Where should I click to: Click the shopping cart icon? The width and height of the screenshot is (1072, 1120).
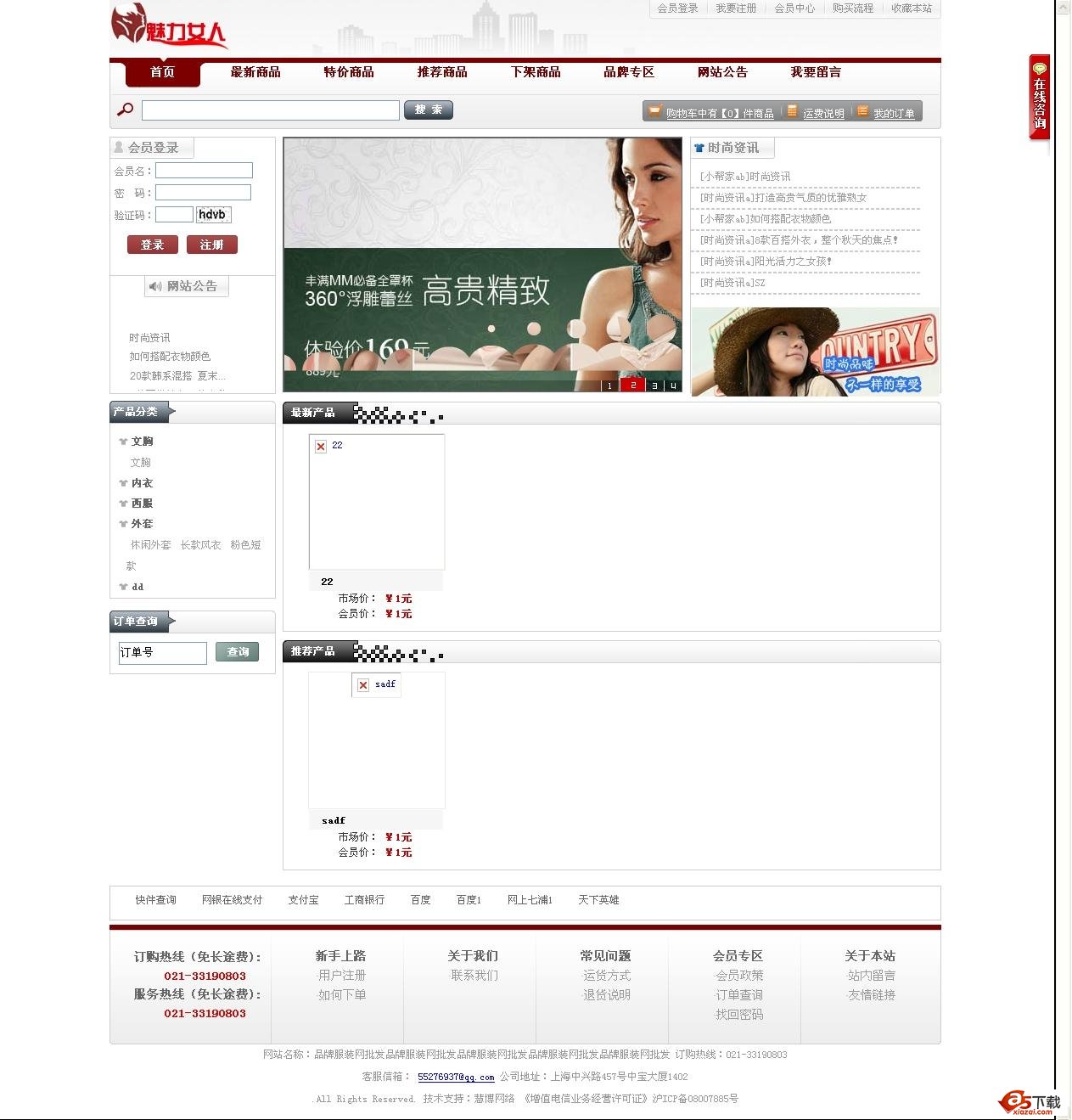coord(654,110)
